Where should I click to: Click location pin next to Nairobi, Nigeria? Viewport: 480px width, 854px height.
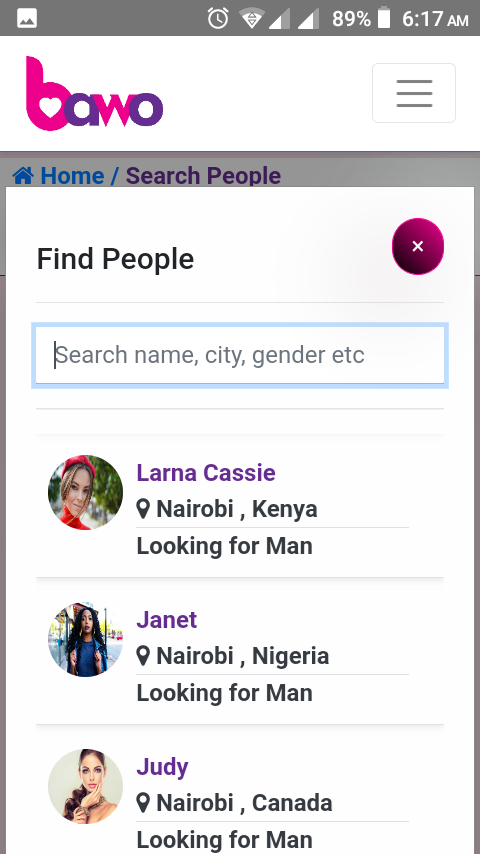click(x=143, y=657)
